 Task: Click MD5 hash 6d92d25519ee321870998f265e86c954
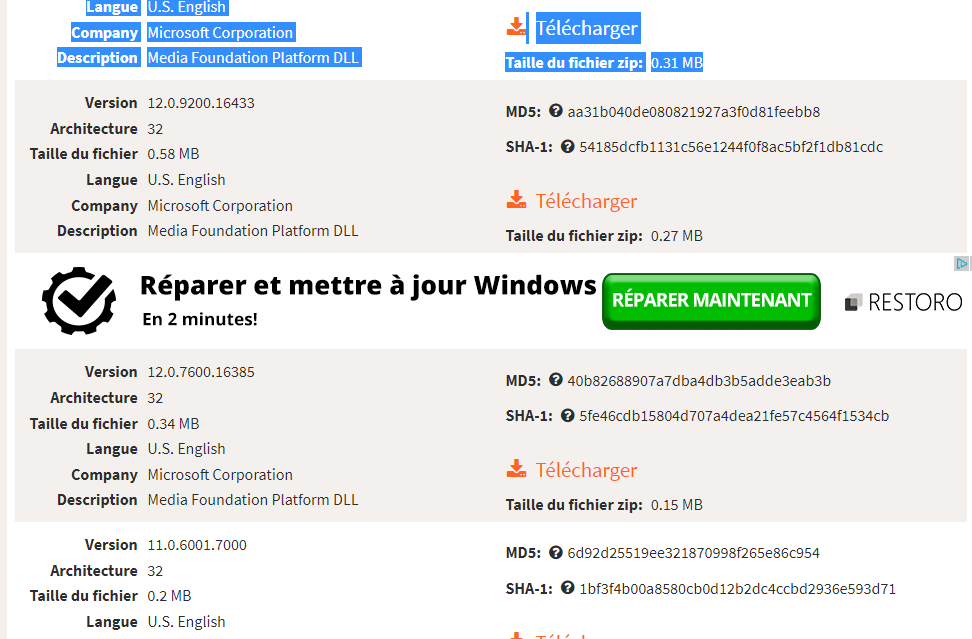coord(694,553)
